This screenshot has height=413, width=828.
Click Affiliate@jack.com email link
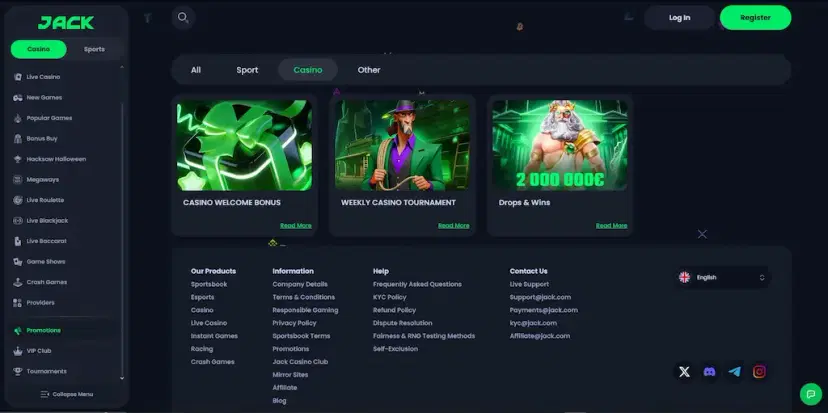tap(540, 336)
